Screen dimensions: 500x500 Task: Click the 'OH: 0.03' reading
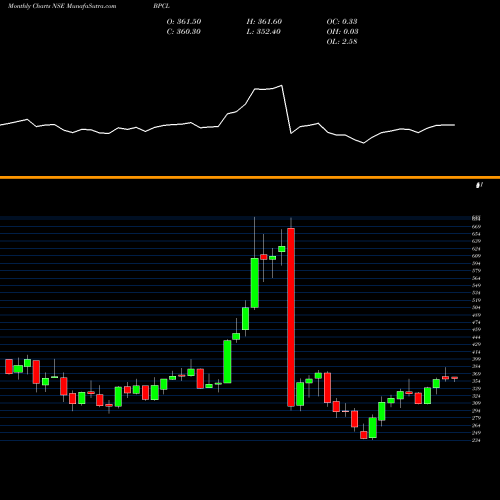pyautogui.click(x=342, y=31)
